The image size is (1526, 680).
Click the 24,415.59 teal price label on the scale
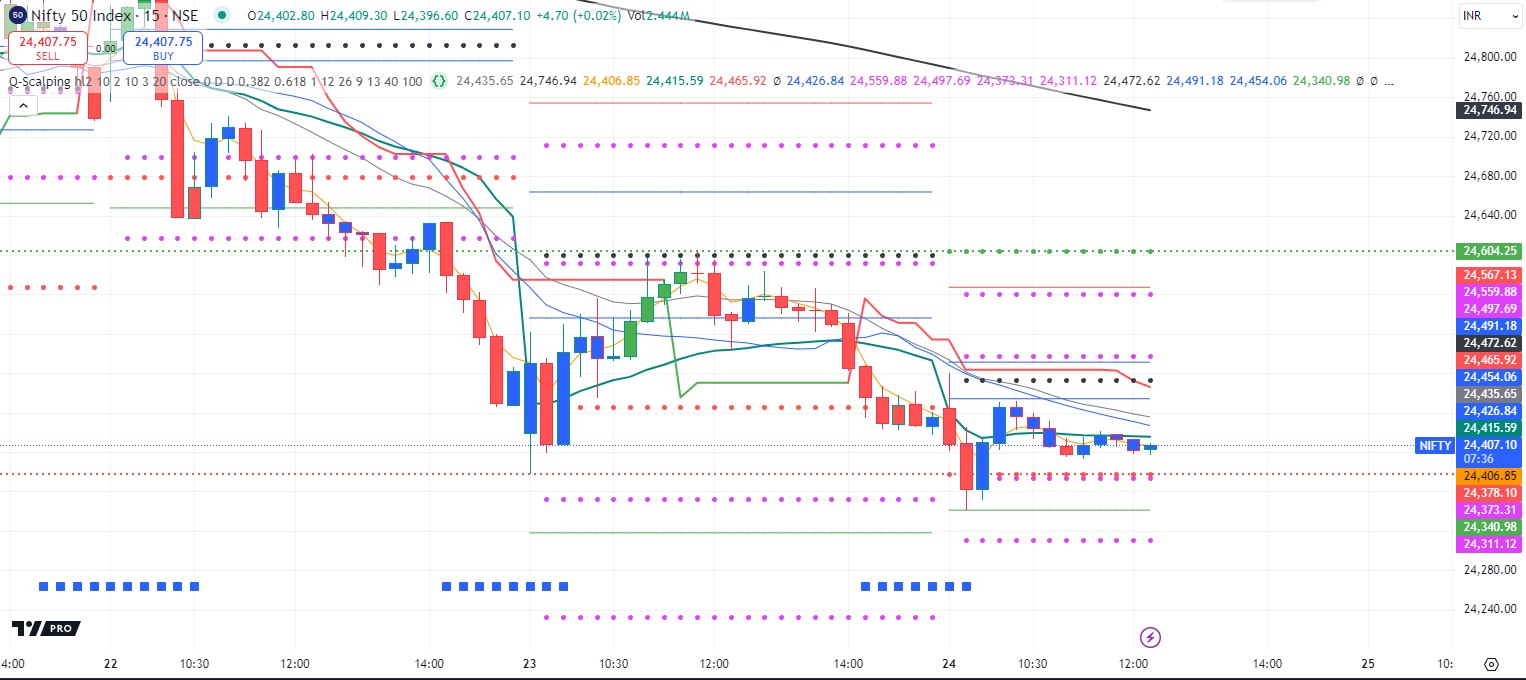point(1490,428)
